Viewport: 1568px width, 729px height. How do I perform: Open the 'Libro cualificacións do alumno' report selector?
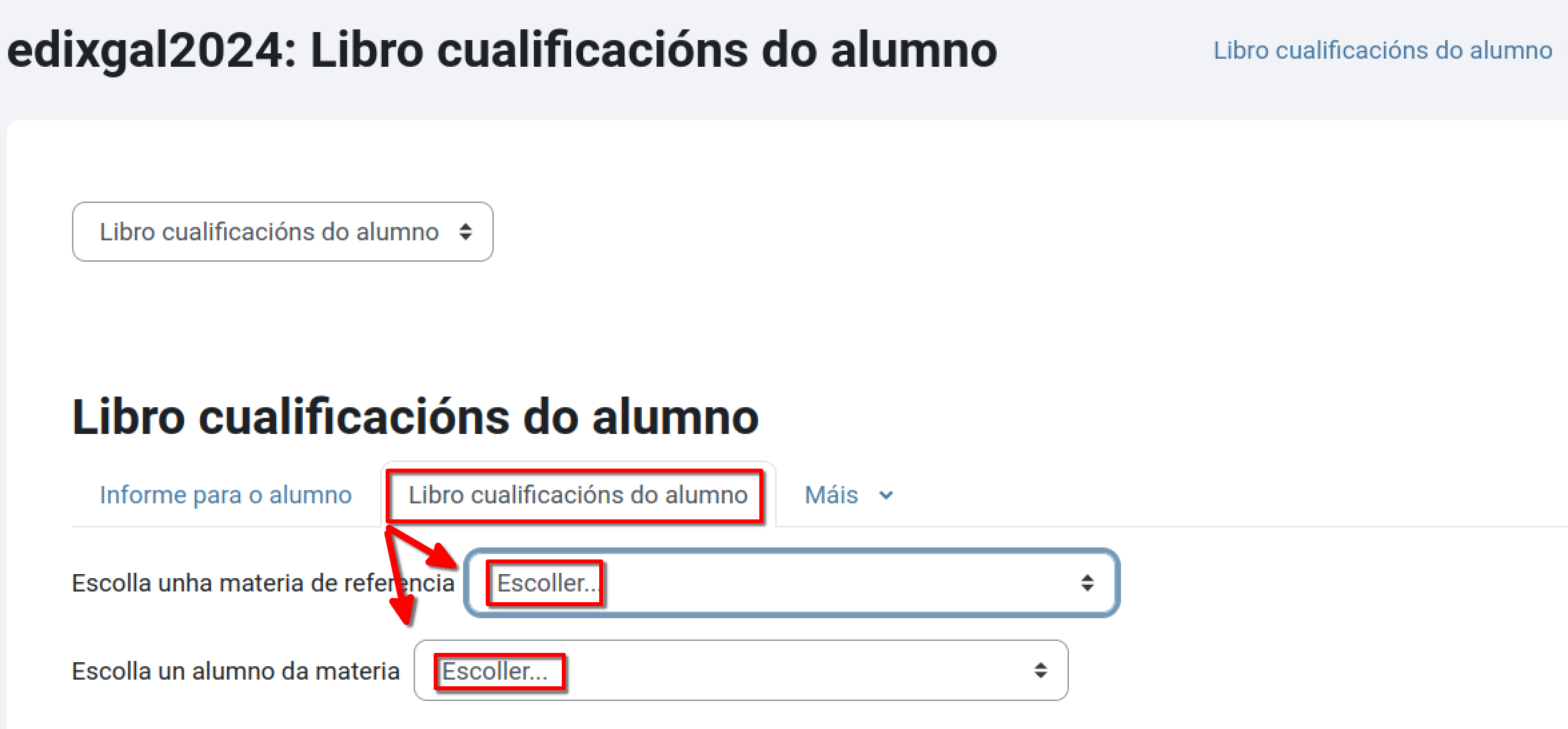pos(282,232)
